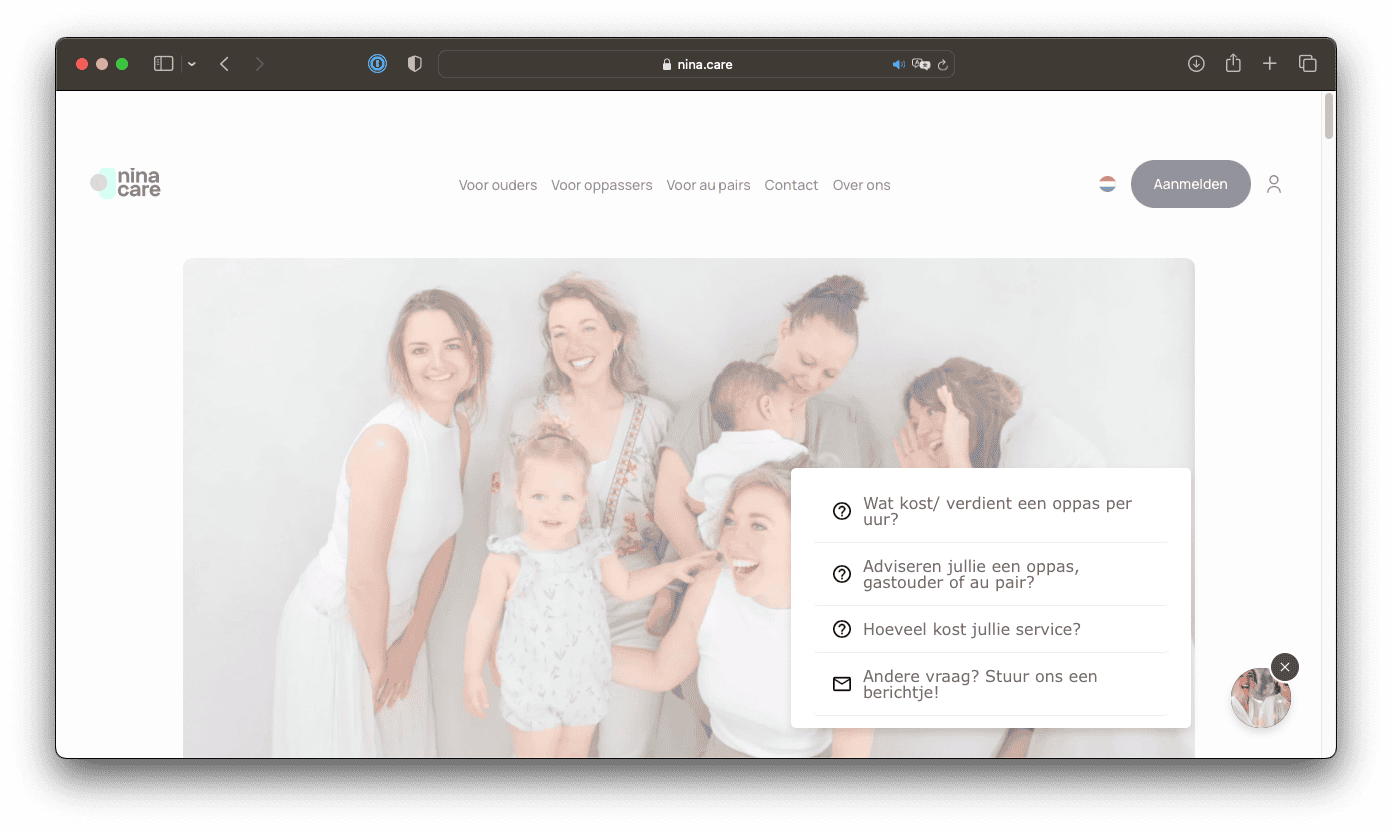1392x832 pixels.
Task: Reload the current page
Action: point(942,64)
